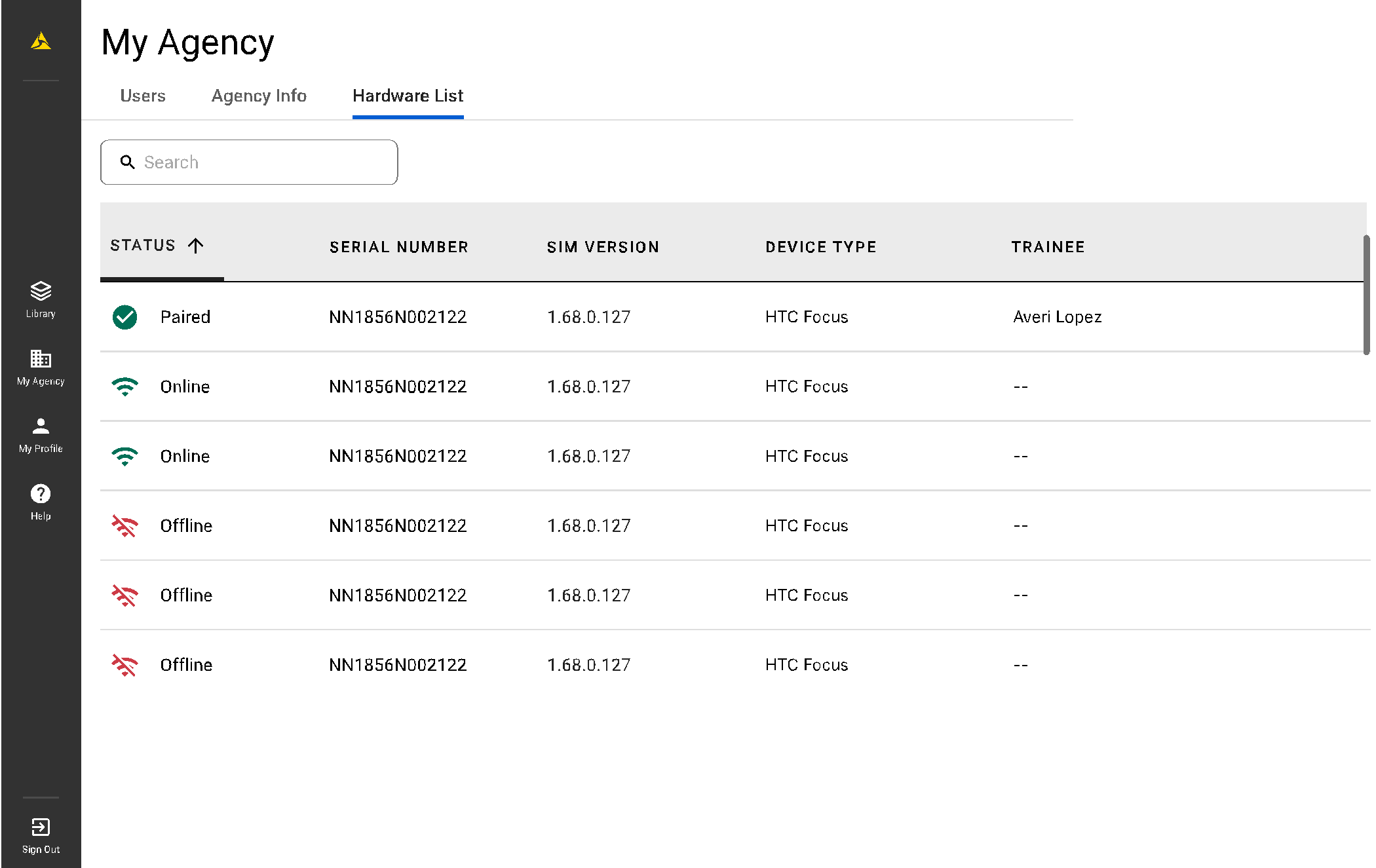The height and width of the screenshot is (868, 1376).
Task: Open the Agency Info tab
Action: [259, 96]
